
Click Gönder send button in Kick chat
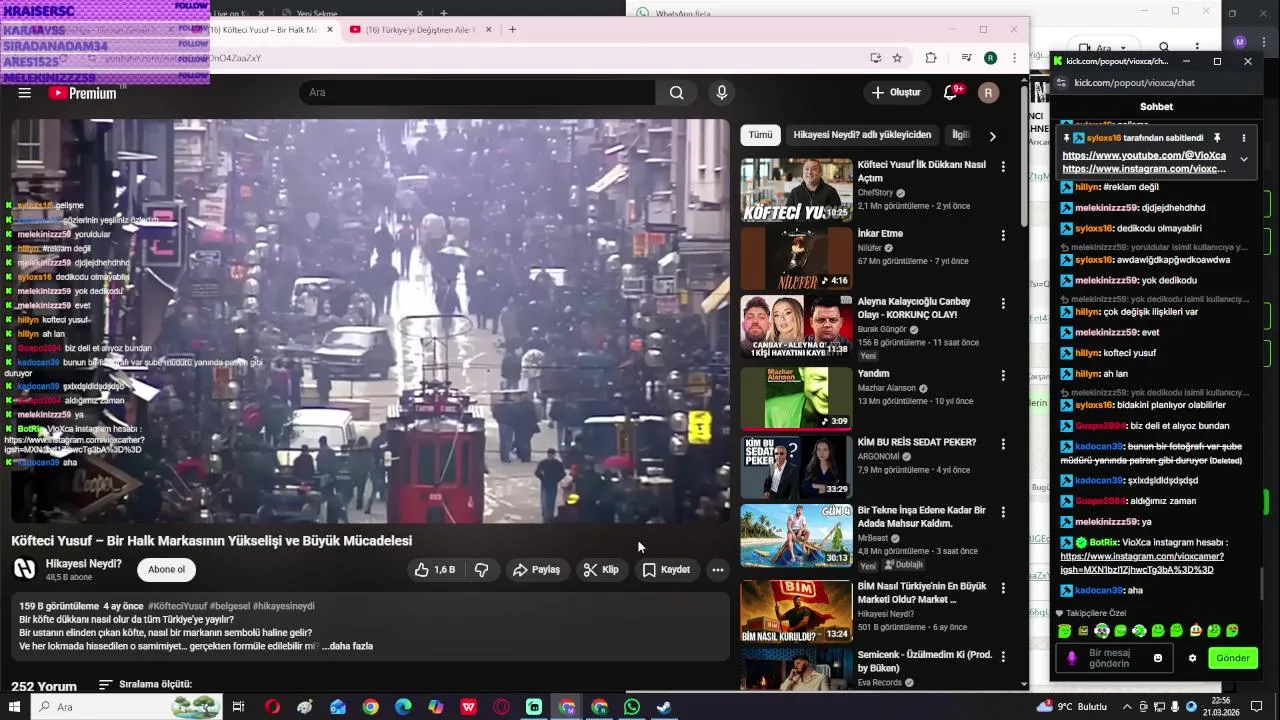point(1232,658)
